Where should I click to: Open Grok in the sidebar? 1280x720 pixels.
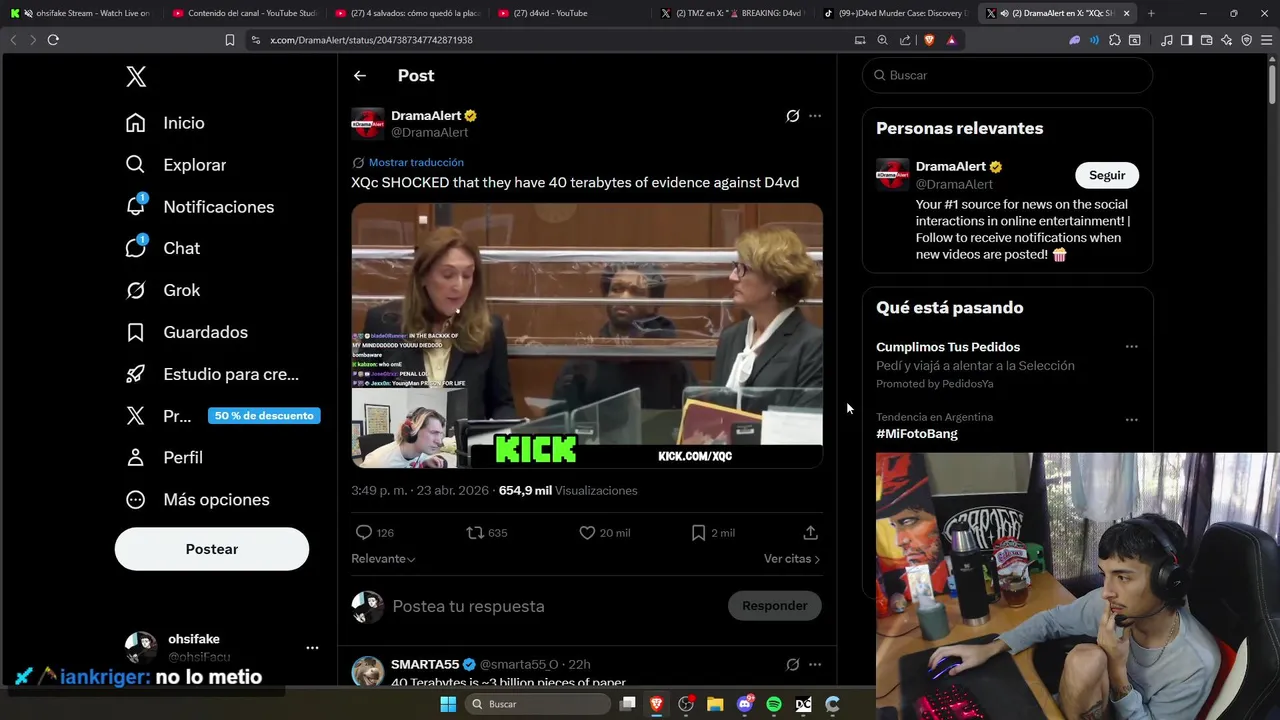(163, 290)
